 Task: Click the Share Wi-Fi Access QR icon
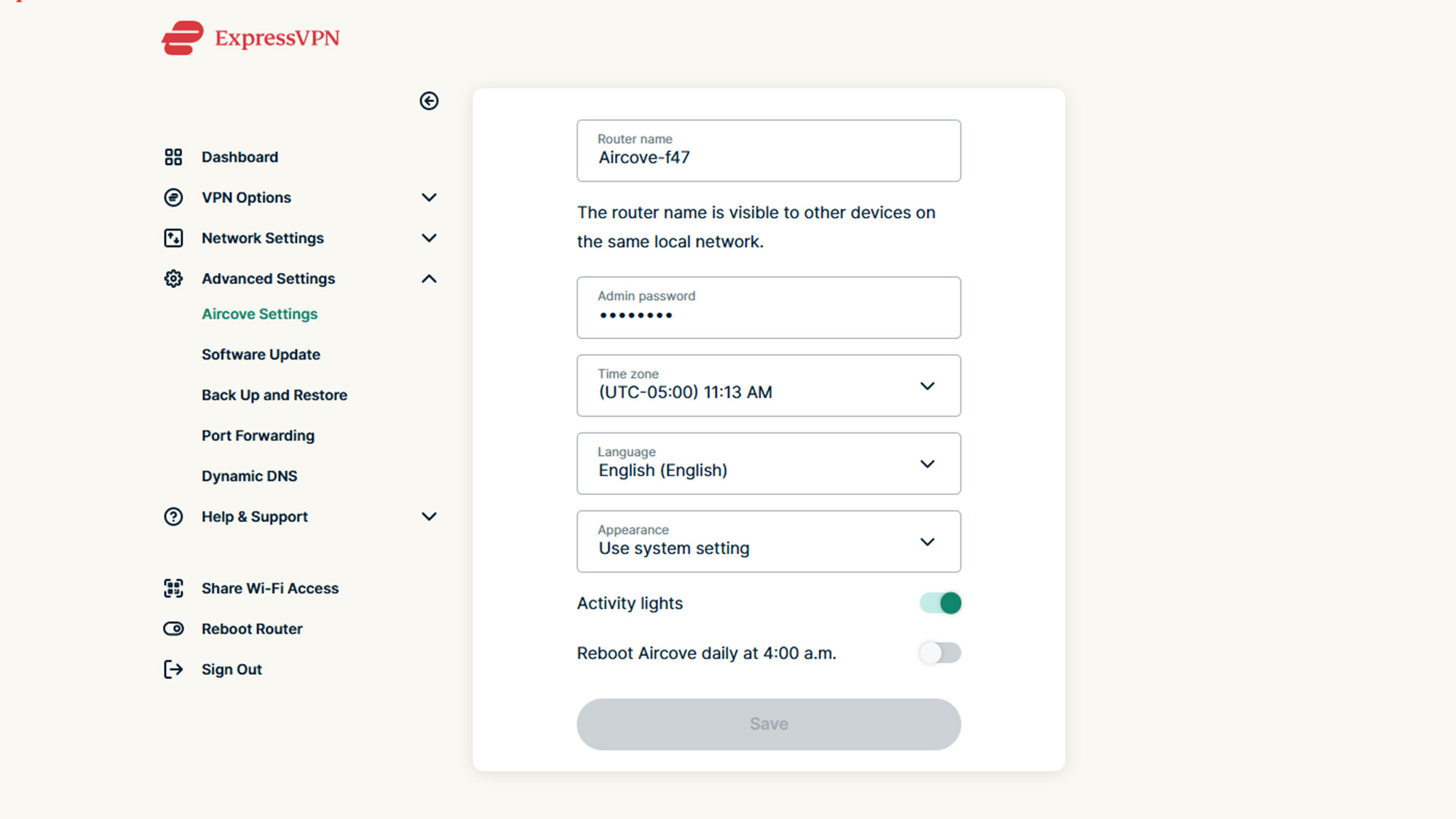coord(173,588)
